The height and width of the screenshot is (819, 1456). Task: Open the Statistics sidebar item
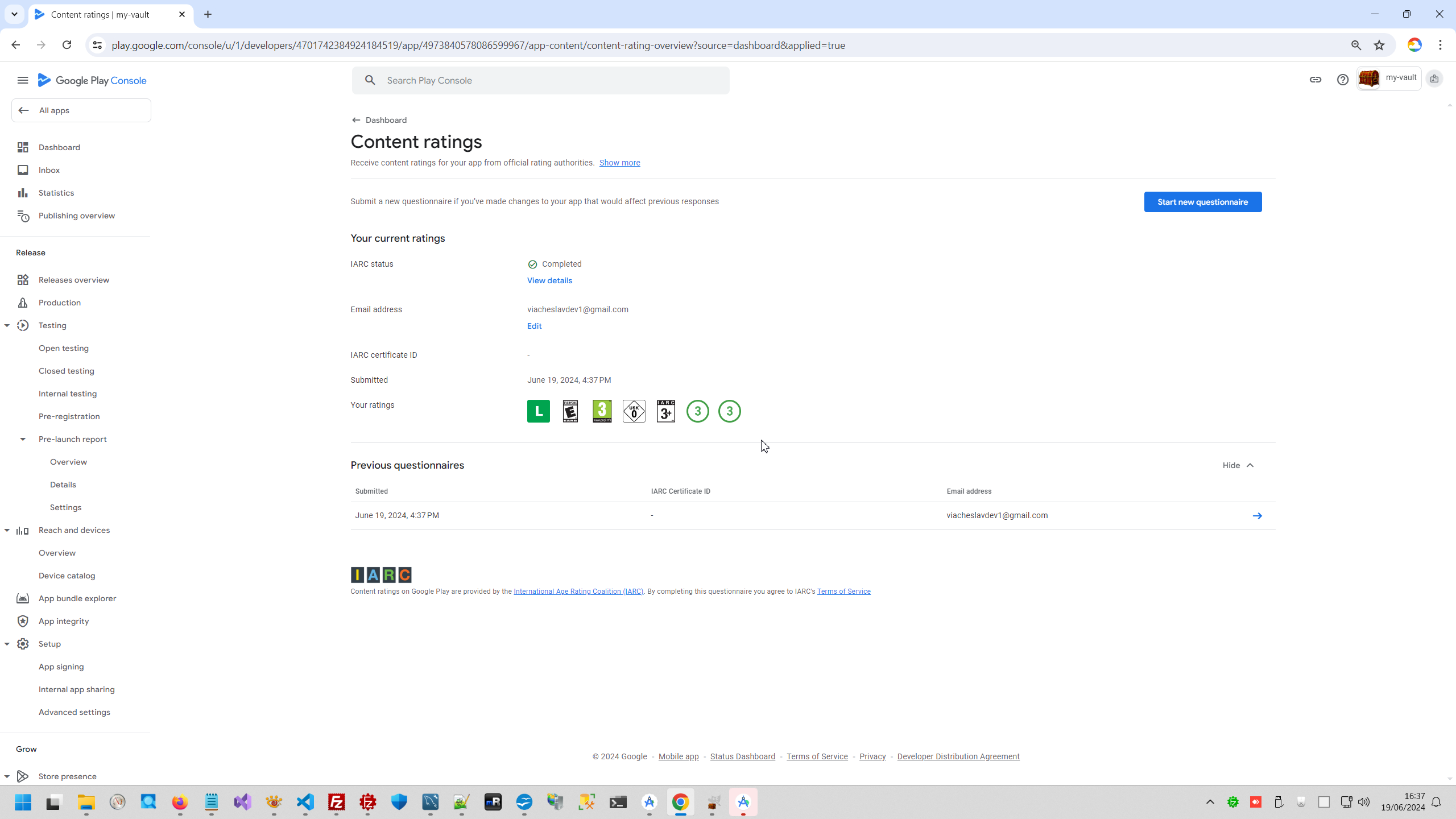click(x=56, y=193)
